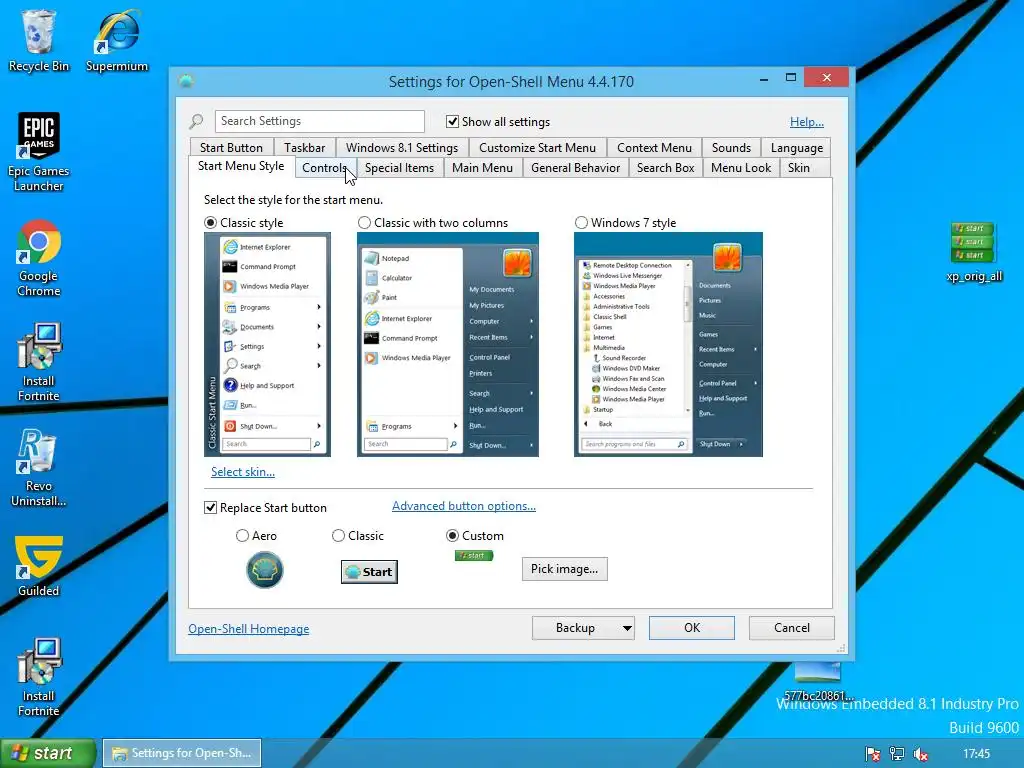Open the Windows 8.1 Settings tab
The width and height of the screenshot is (1024, 768).
coord(402,148)
